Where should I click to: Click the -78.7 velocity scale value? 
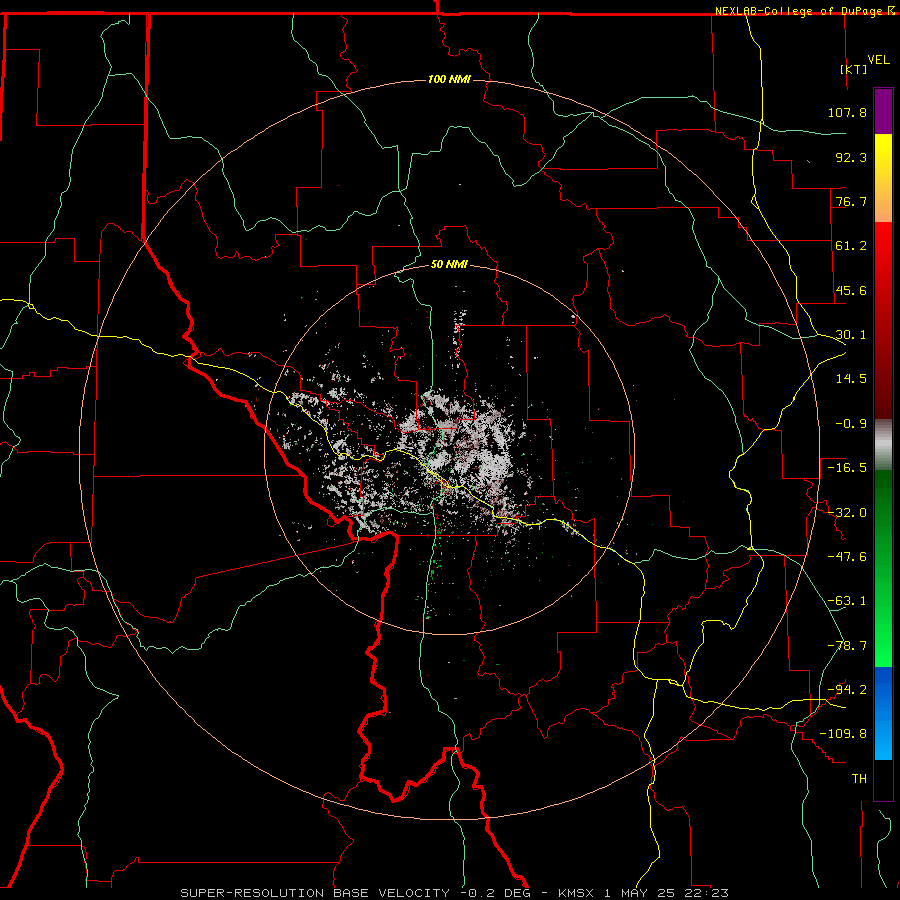(x=847, y=646)
